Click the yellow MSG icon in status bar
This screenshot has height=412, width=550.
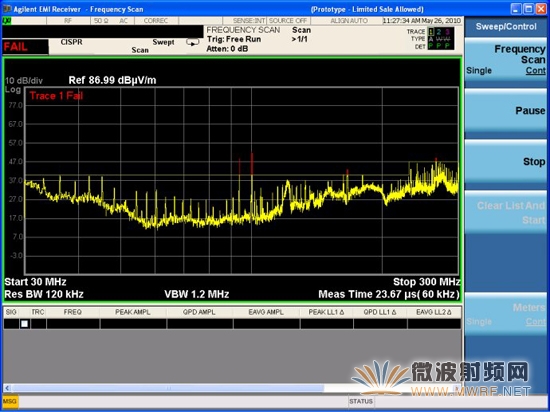[10, 401]
